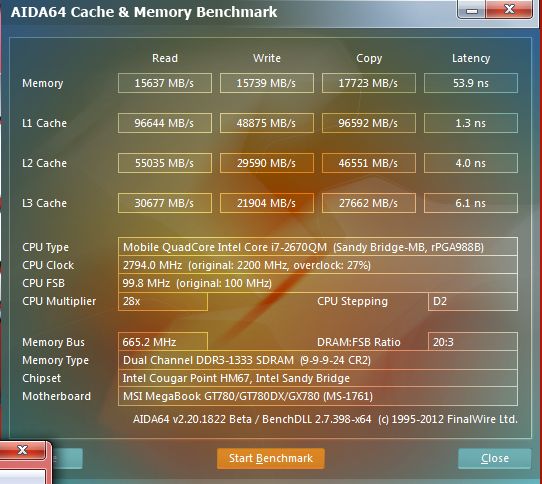Select L3 Cache latency 6.1 ns
Screen dimensions: 542x484
[470, 203]
